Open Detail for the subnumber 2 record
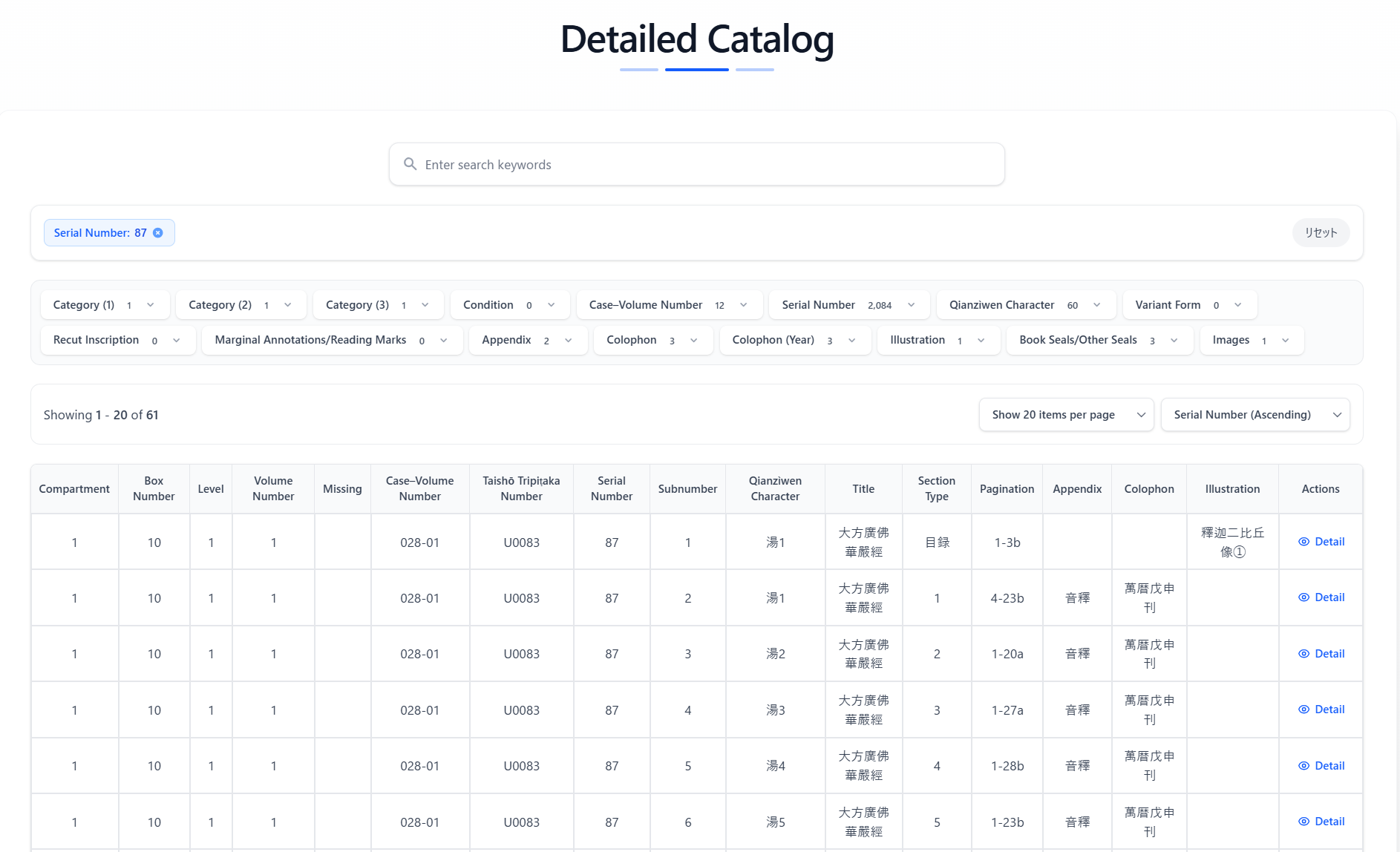Screen dimensions: 1400x852 (1321, 597)
